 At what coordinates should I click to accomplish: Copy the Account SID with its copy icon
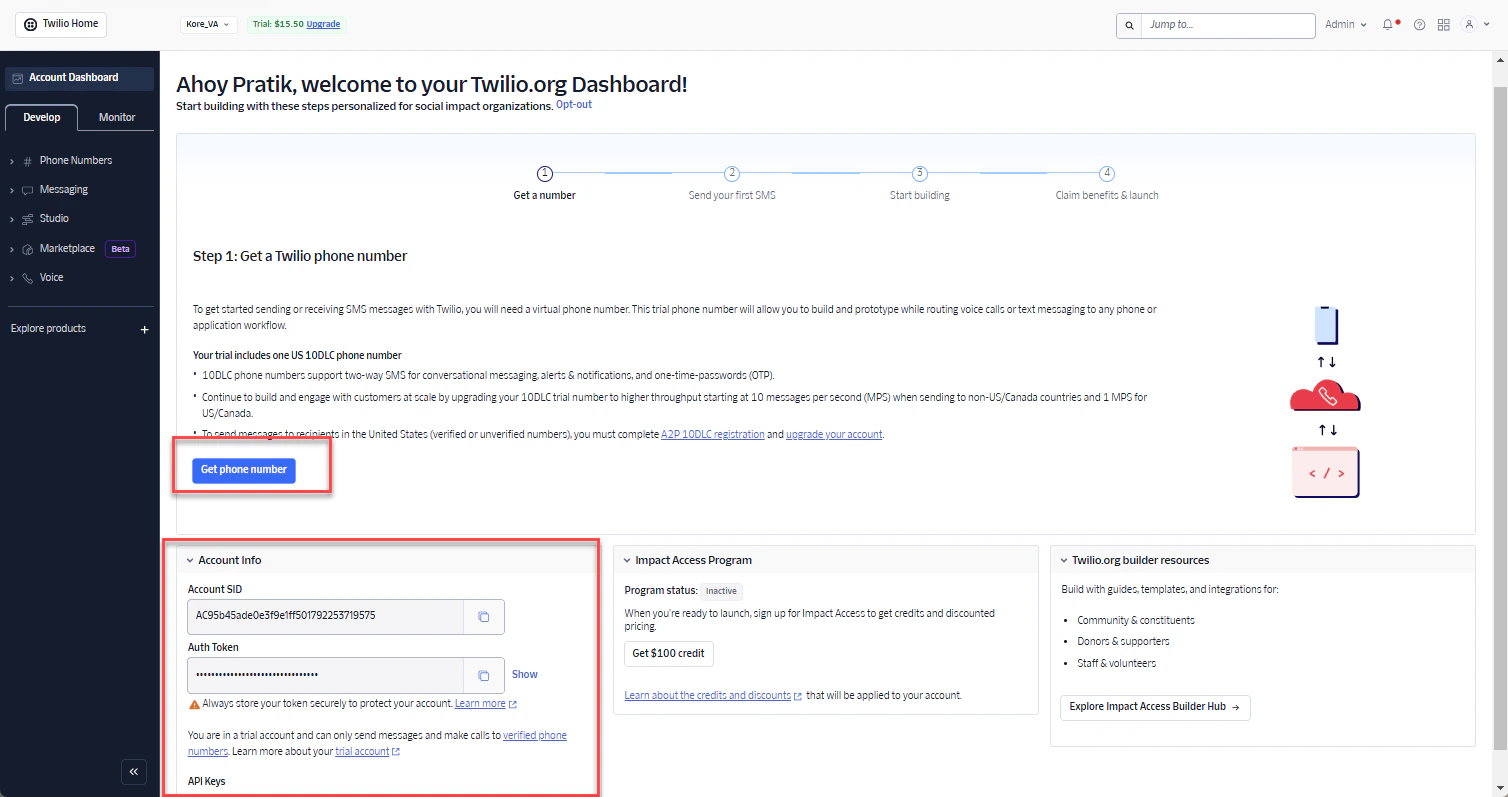[484, 617]
